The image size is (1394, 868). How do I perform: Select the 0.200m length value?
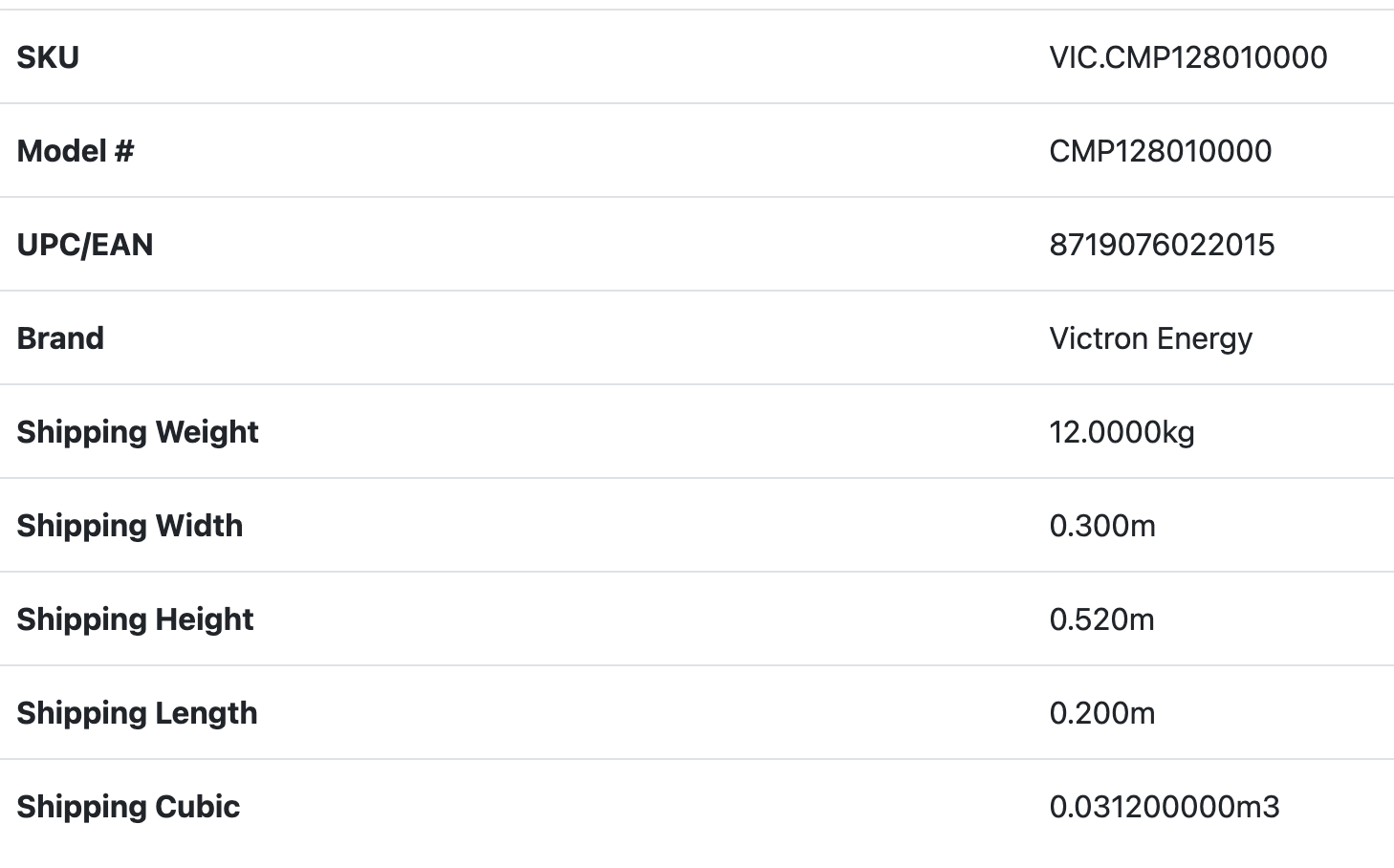tap(1101, 713)
